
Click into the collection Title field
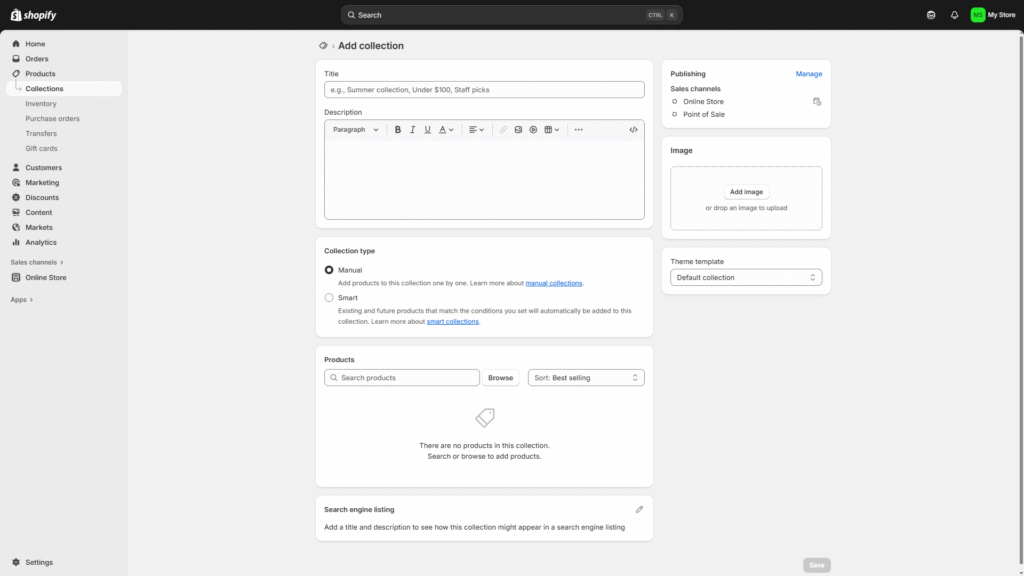click(x=484, y=90)
